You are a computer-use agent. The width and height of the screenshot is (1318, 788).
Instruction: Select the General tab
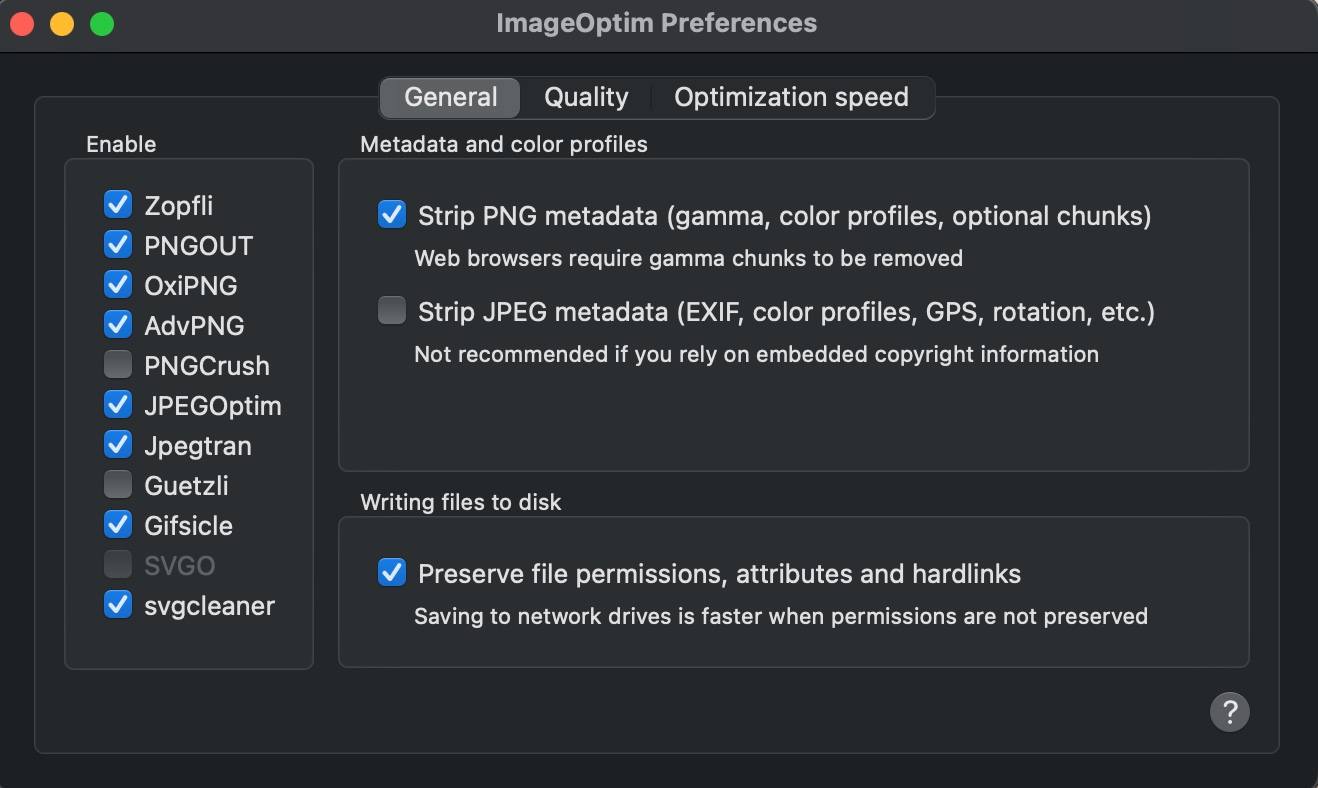[x=450, y=97]
